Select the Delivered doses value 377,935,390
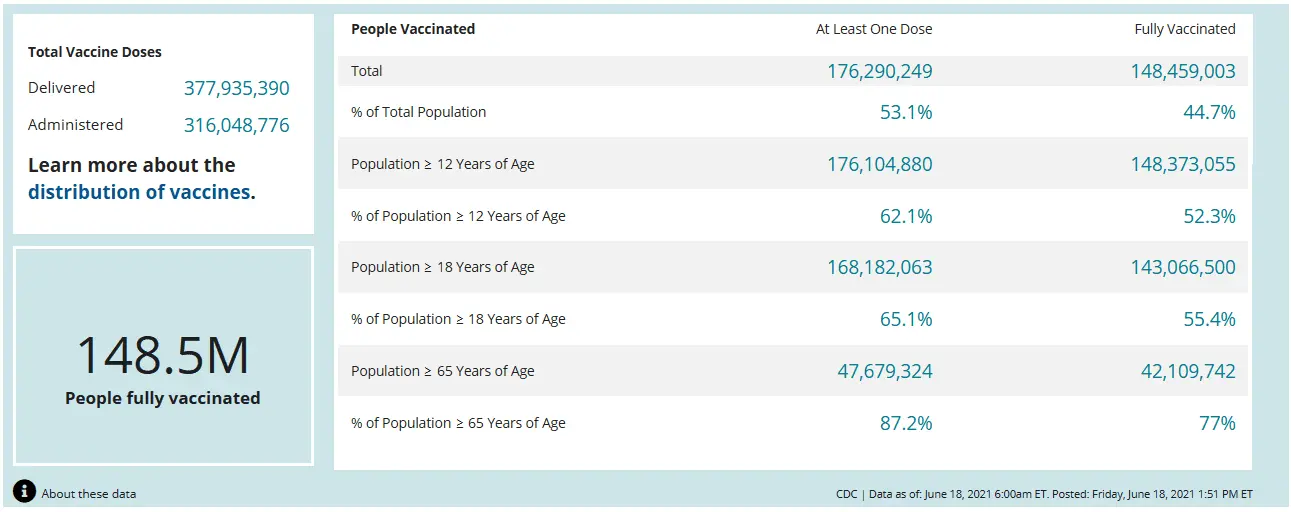Viewport: 1291px width, 512px height. (x=236, y=88)
